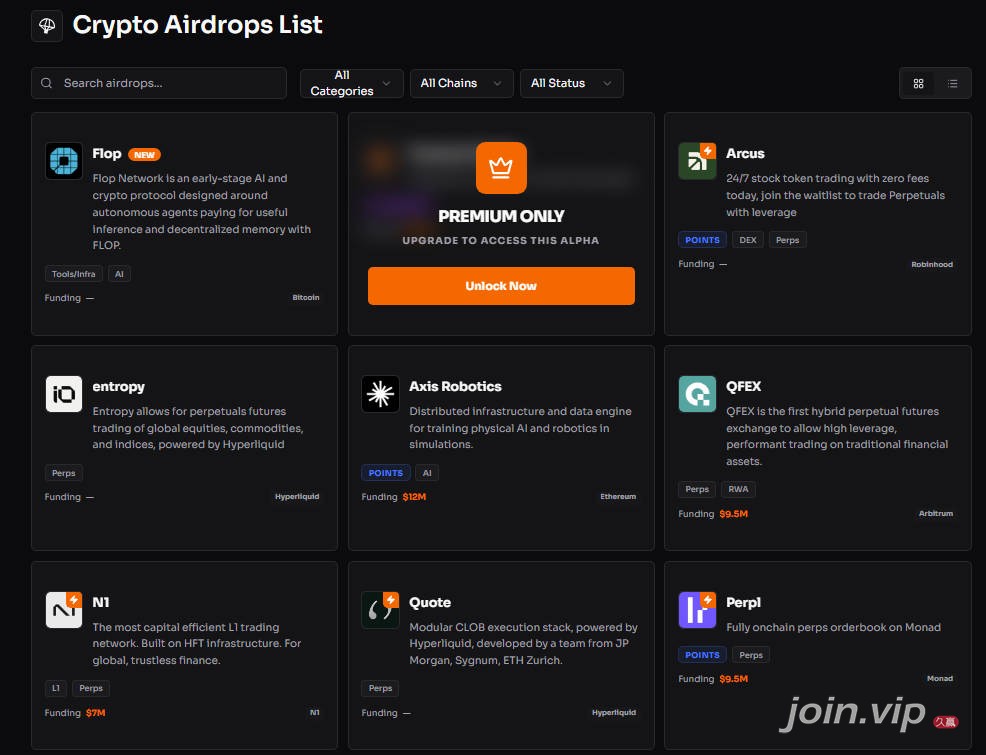Open the Perpl project logo
This screenshot has width=986, height=755.
[697, 610]
